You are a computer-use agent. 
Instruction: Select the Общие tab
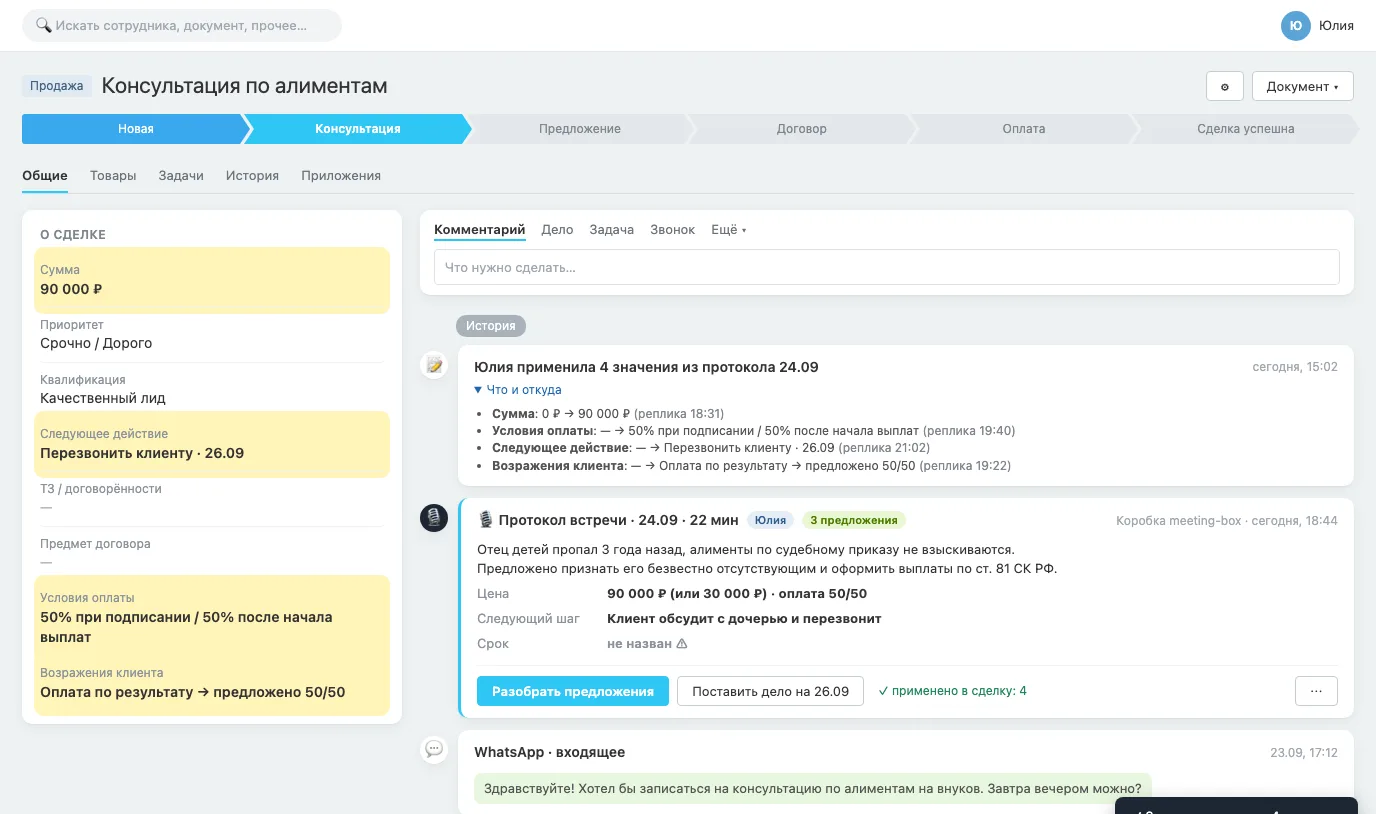click(x=45, y=175)
